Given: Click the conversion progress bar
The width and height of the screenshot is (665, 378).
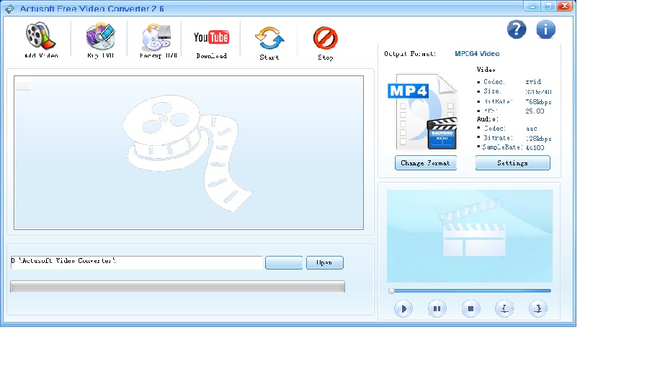Looking at the screenshot, I should (x=177, y=286).
